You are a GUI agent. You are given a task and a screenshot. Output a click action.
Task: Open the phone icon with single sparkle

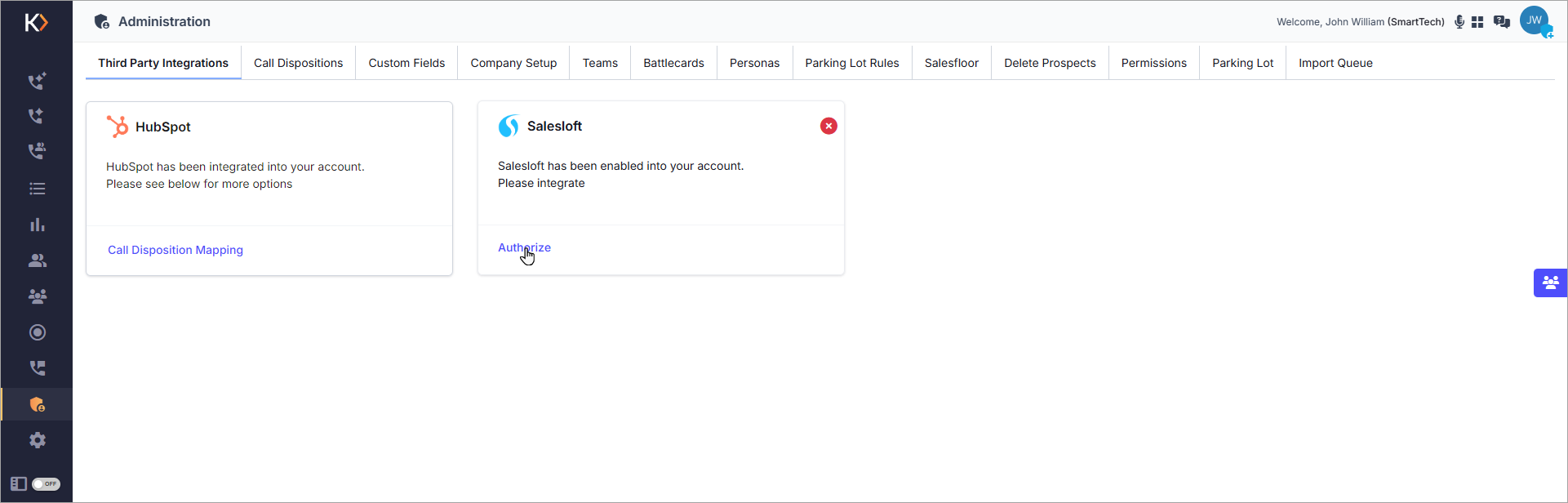click(37, 116)
